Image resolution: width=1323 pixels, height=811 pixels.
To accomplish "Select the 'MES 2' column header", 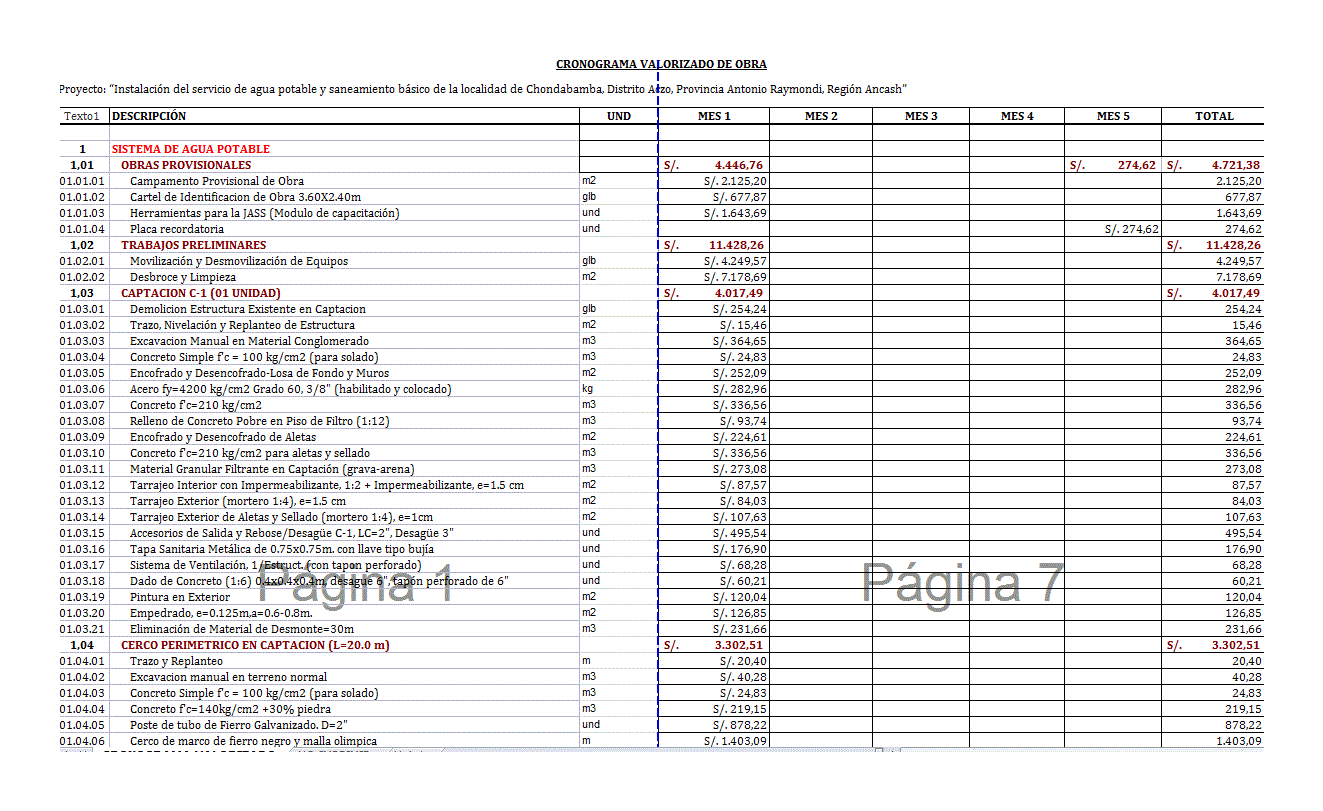I will pyautogui.click(x=821, y=116).
